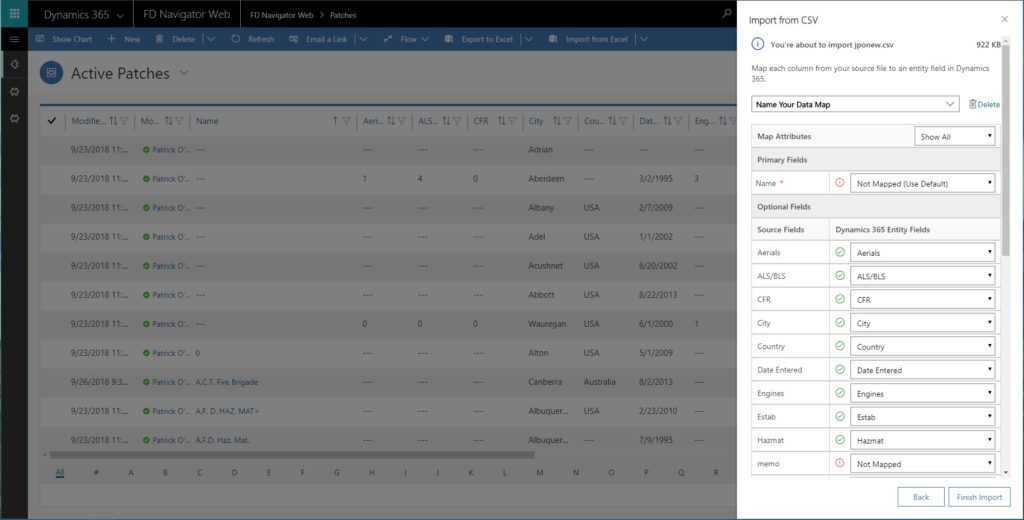Click the New record button

point(124,39)
